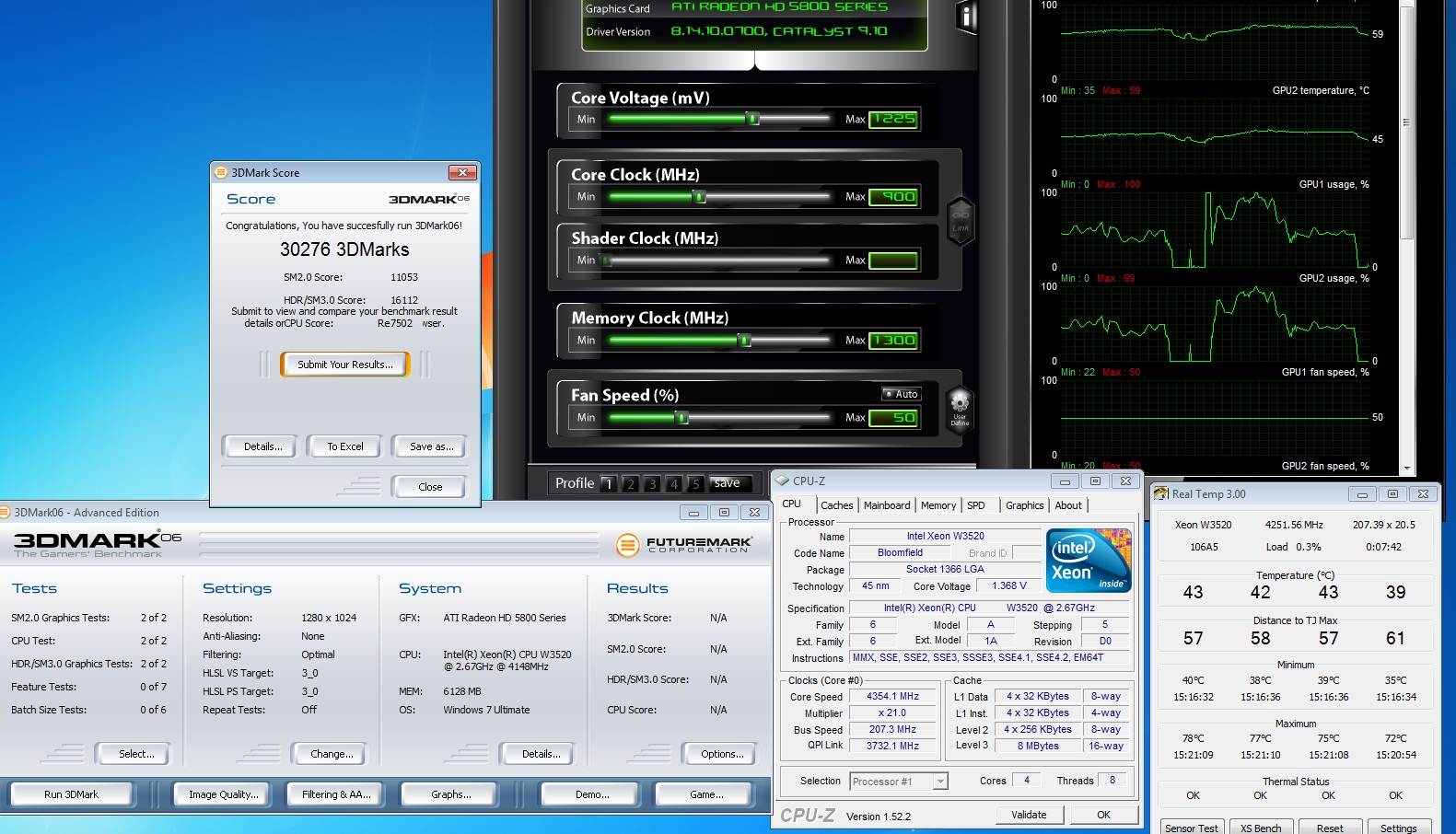
Task: Select profile slot 4
Action: 674,483
